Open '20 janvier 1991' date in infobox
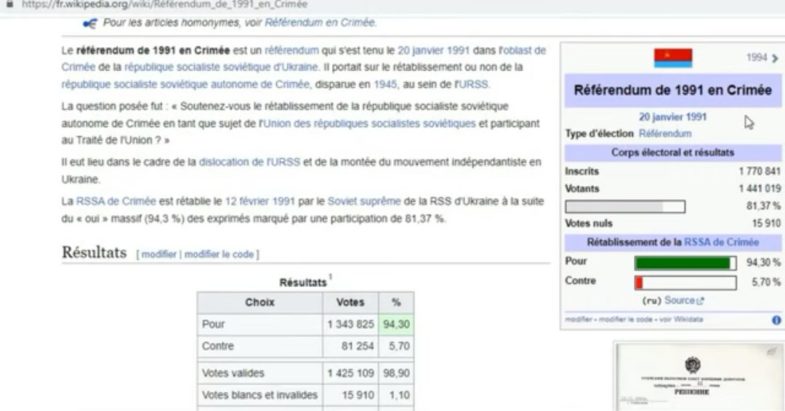The width and height of the screenshot is (785, 411). point(672,117)
